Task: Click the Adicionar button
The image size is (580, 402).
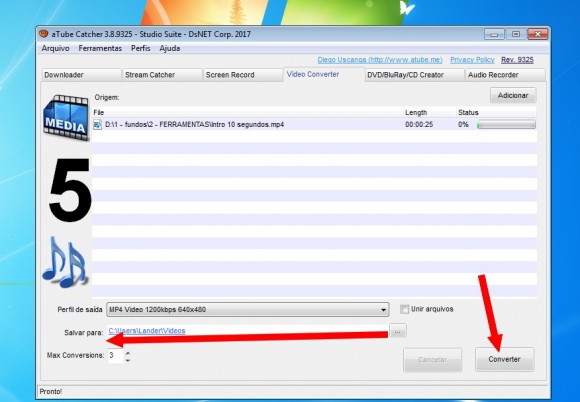Action: [513, 95]
